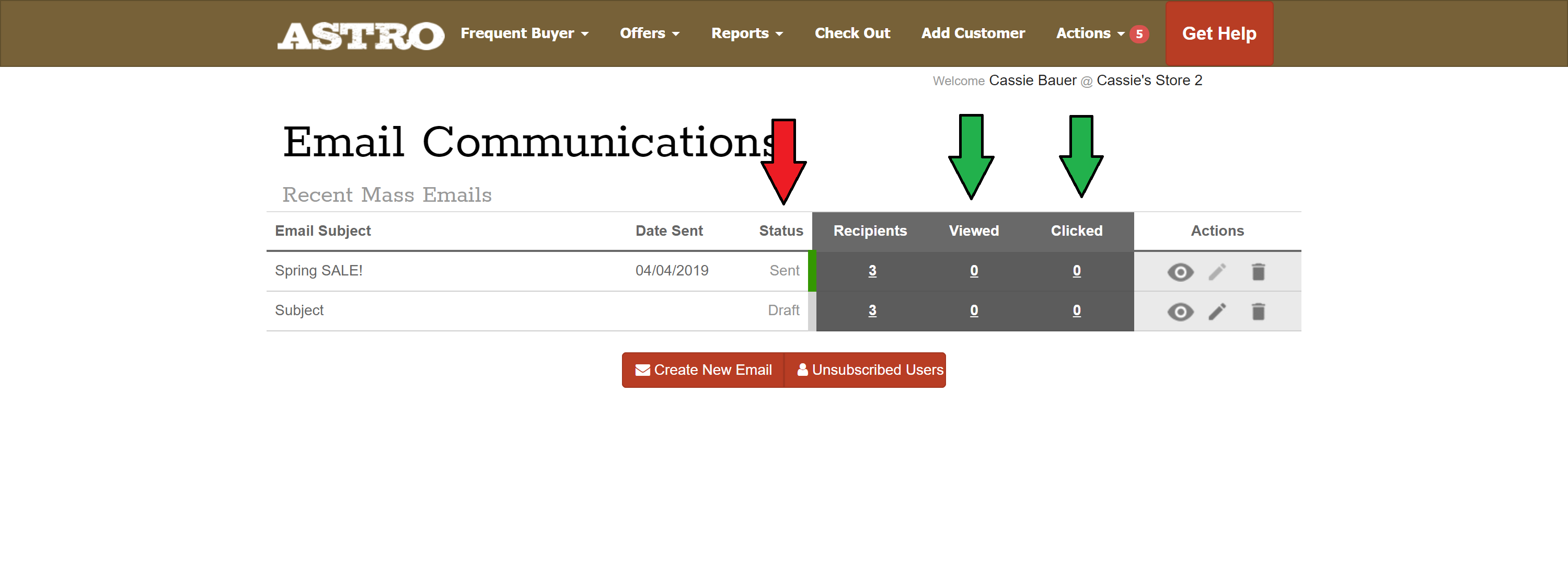Image resolution: width=1568 pixels, height=587 pixels.
Task: Click the pencil icon on Spring SALE! row
Action: [x=1217, y=272]
